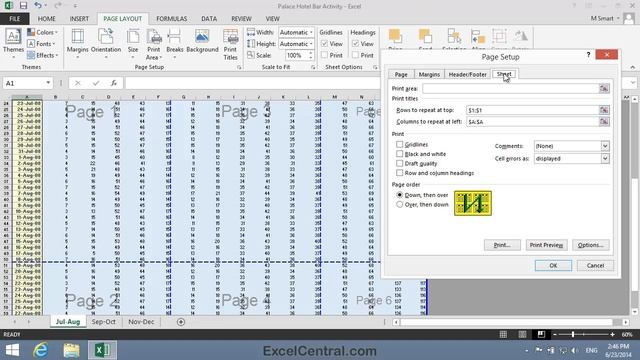Click the Print area input field
This screenshot has height=360, width=640.
(x=510, y=88)
